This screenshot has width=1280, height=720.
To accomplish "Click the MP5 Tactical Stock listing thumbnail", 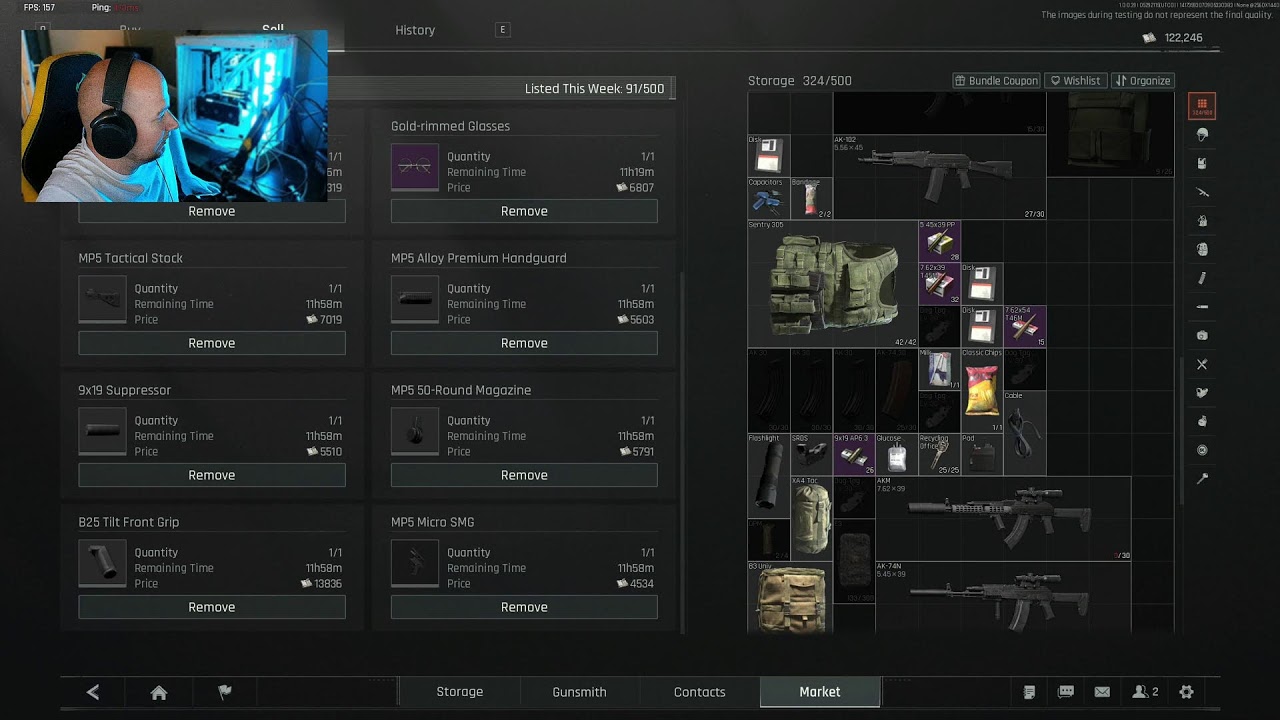I will (103, 300).
